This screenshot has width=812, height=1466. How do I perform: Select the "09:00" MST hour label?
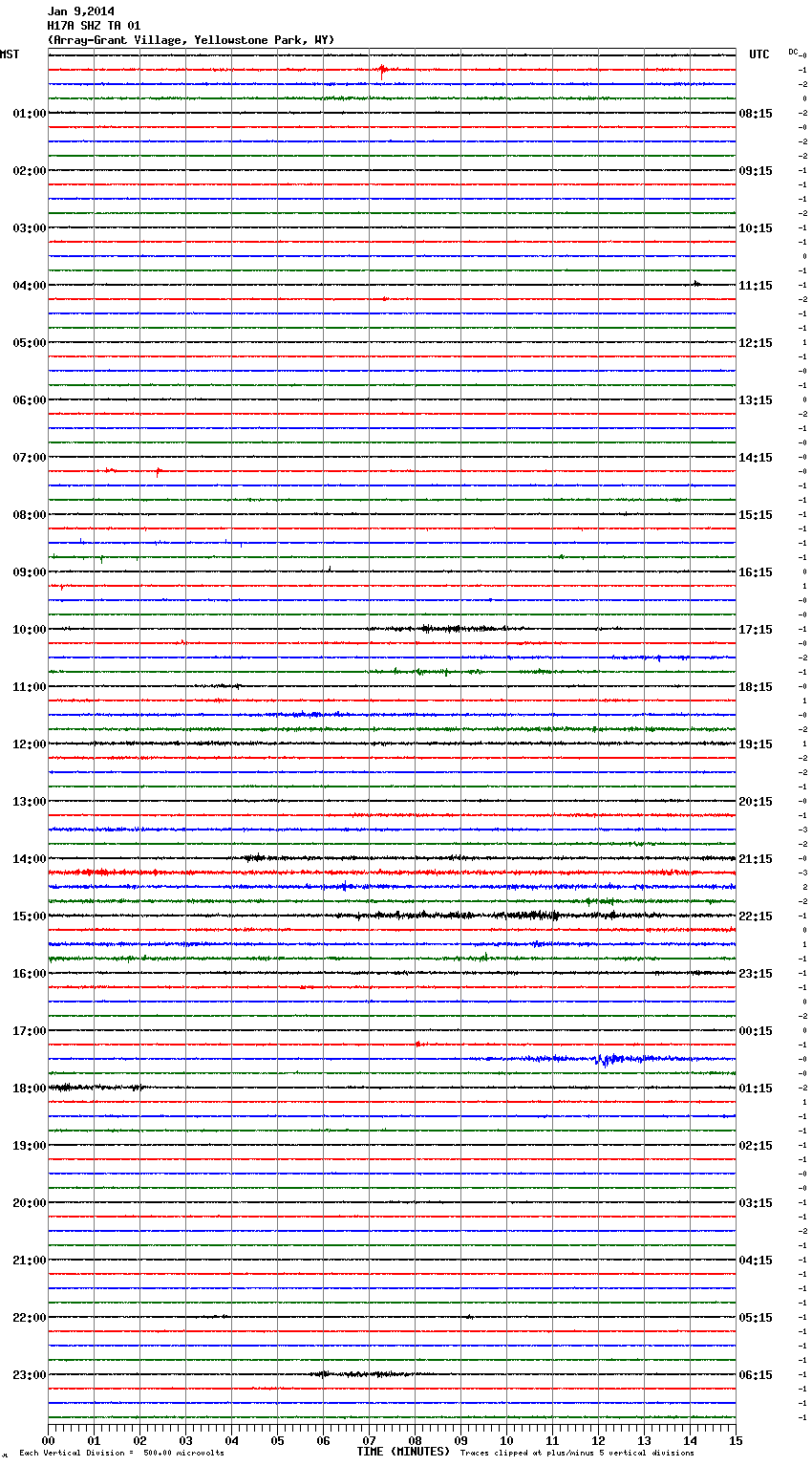[30, 572]
